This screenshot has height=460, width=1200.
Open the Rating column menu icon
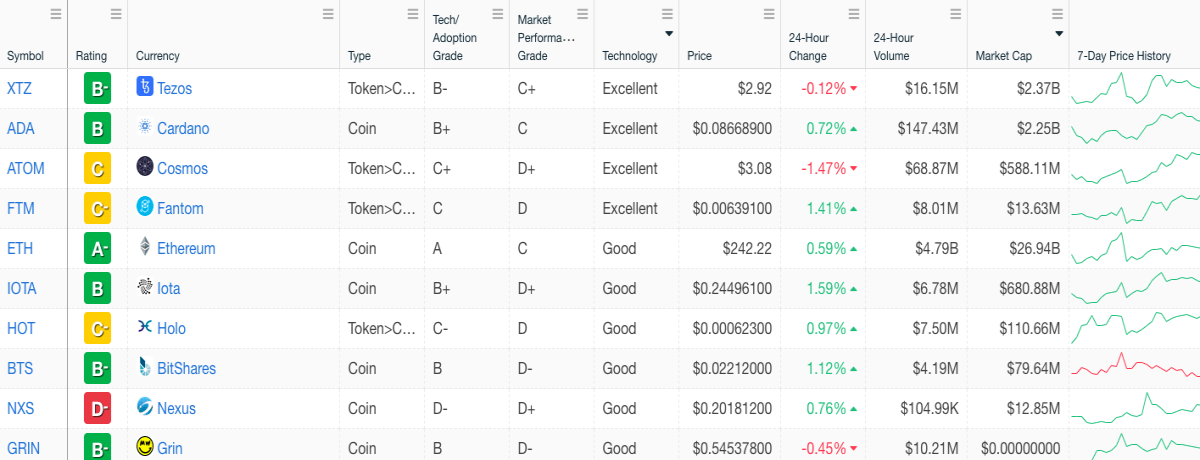click(116, 14)
